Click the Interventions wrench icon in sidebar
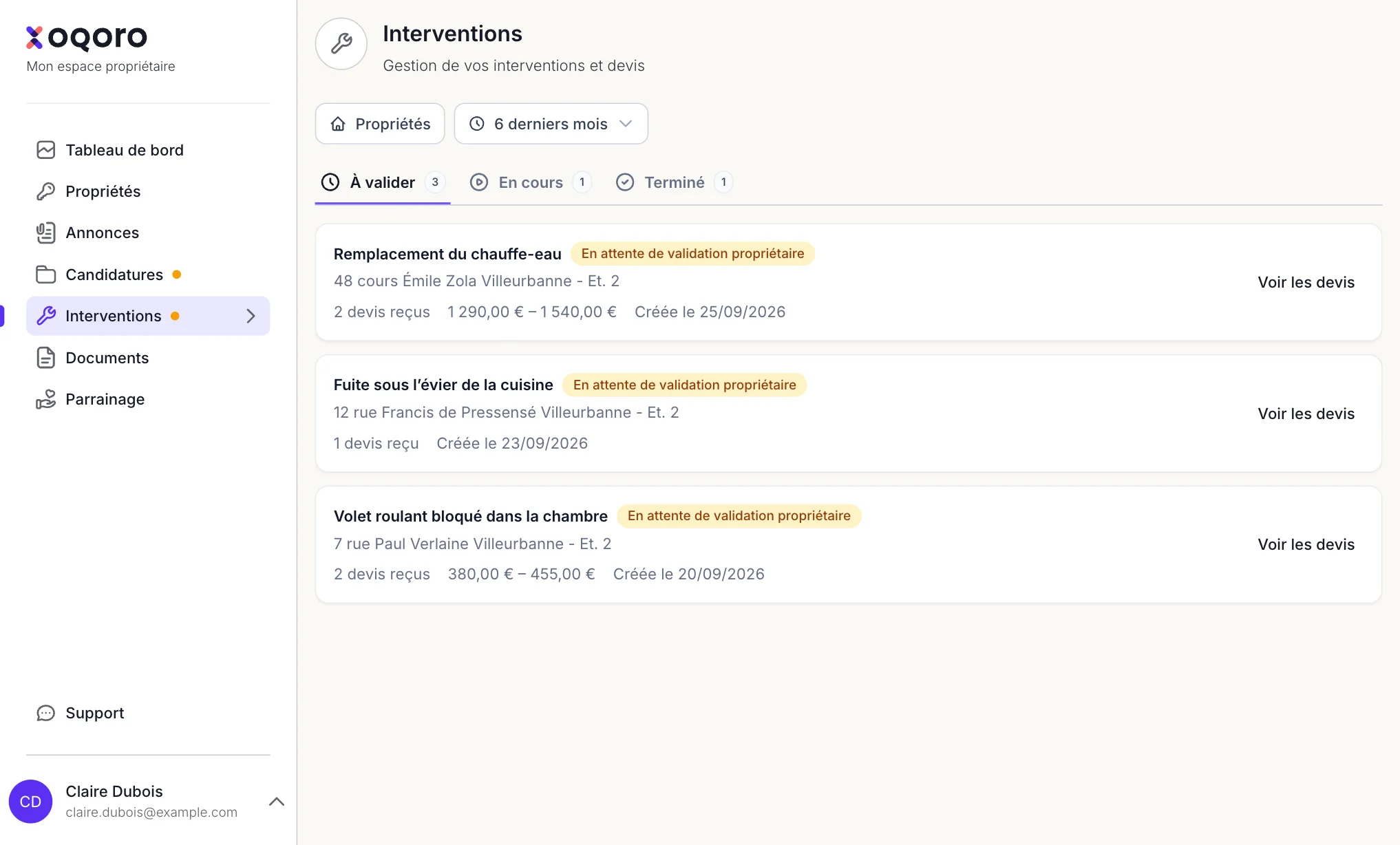 pyautogui.click(x=45, y=316)
